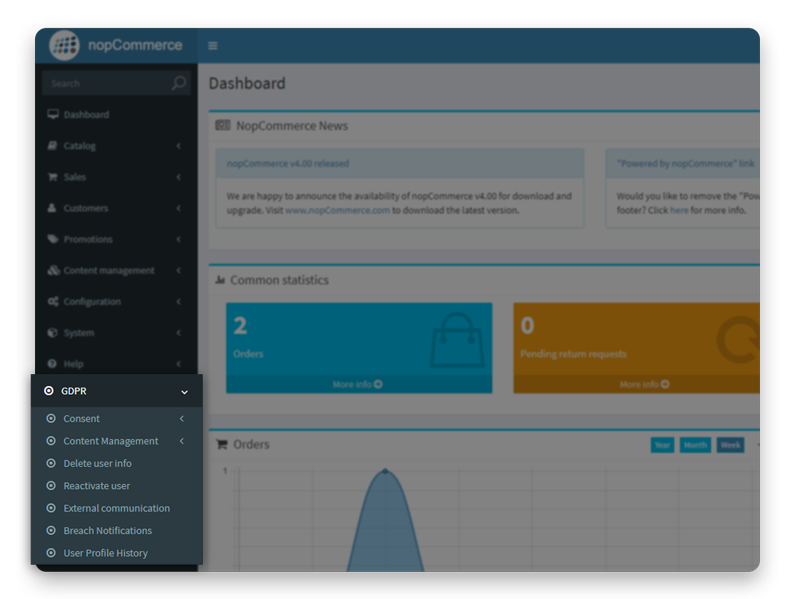The height and width of the screenshot is (599, 790).
Task: Click More info on Orders tile
Action: (359, 384)
